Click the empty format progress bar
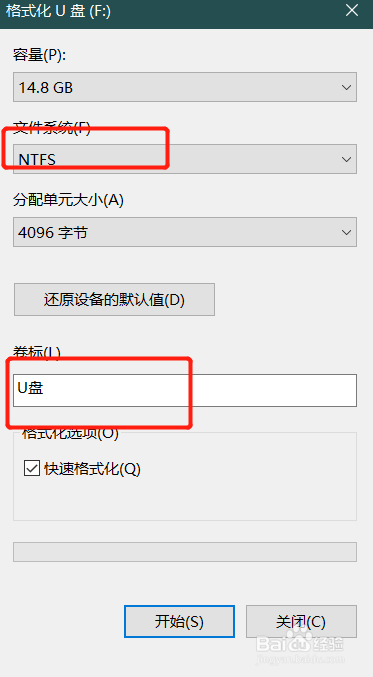 point(185,552)
